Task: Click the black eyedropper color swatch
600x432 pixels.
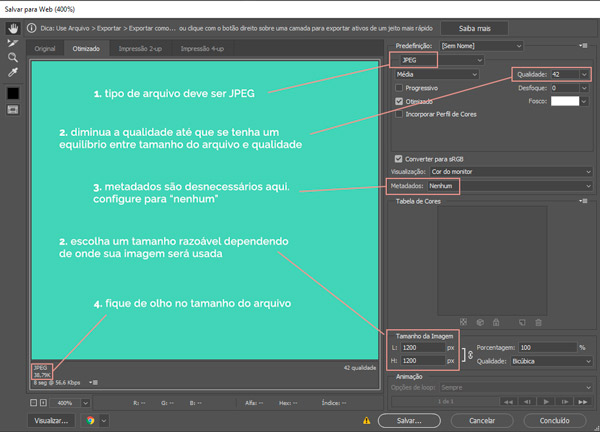Action: [13, 93]
